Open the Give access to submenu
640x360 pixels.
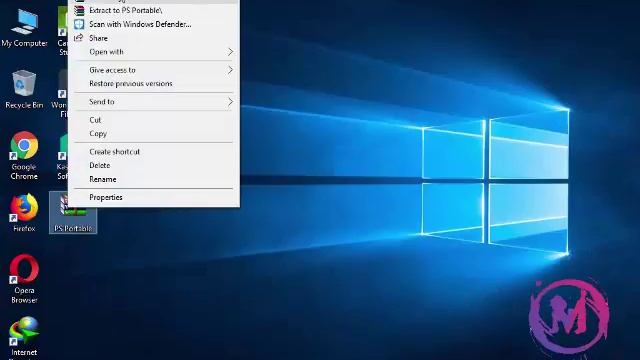pos(154,70)
